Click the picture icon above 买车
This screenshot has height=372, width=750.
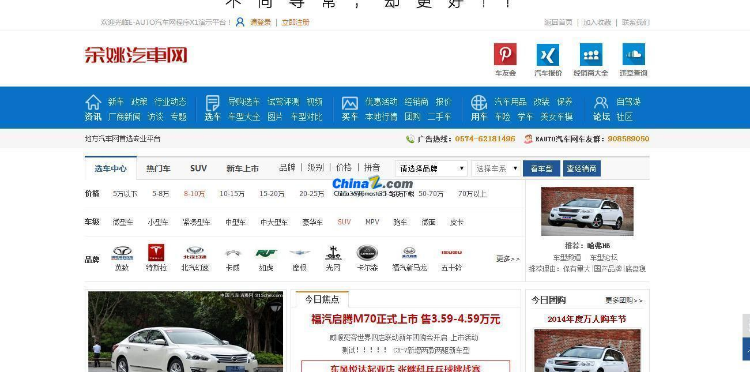pos(350,103)
